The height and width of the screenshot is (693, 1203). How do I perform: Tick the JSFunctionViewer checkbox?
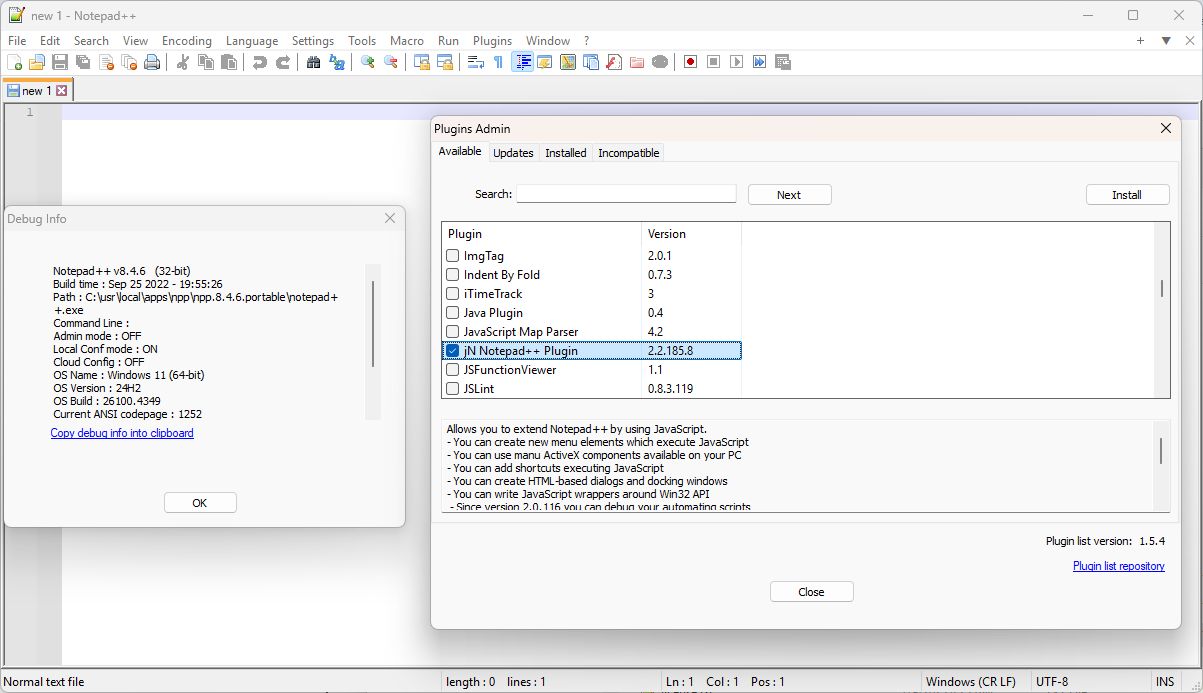[453, 370]
